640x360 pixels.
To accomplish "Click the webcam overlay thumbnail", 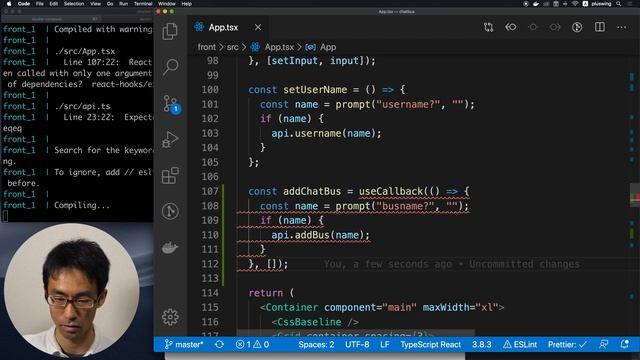I will click(71, 290).
